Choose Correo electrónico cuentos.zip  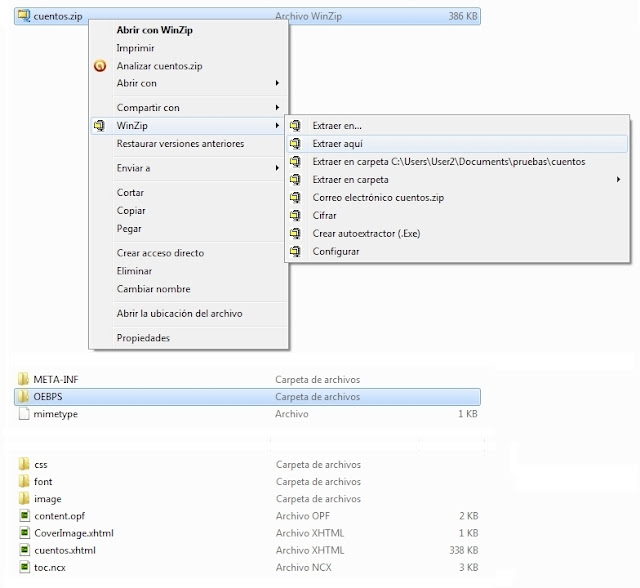378,197
